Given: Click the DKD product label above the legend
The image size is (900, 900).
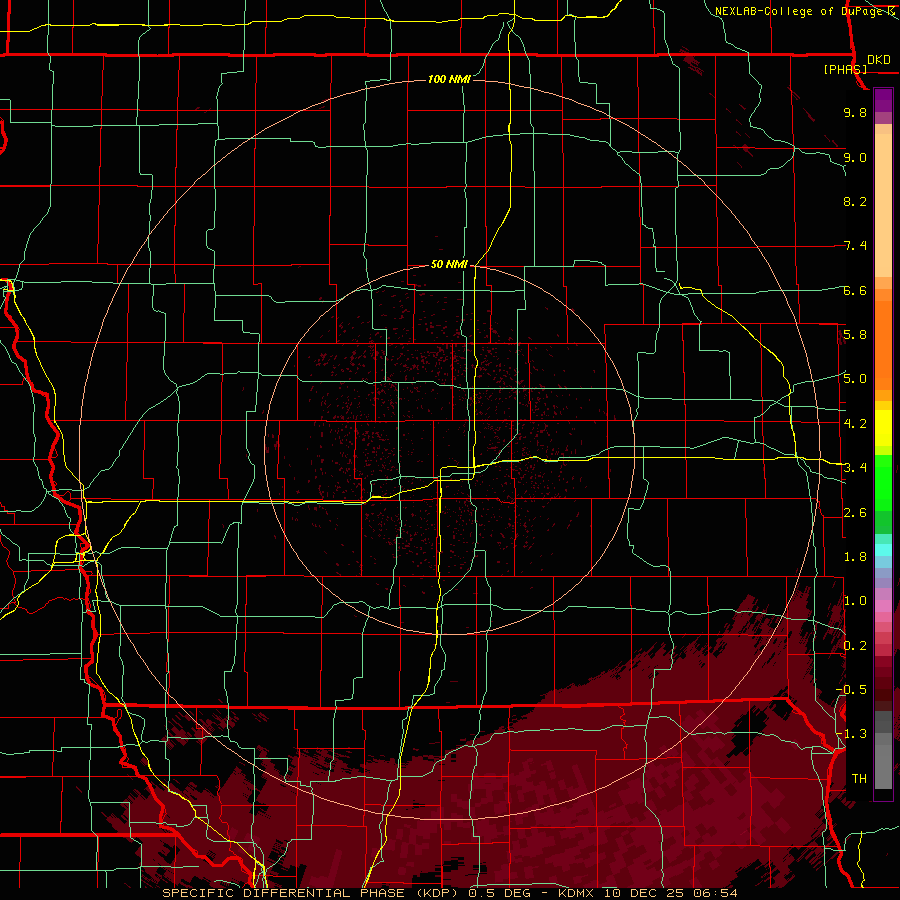Looking at the screenshot, I should 879,60.
